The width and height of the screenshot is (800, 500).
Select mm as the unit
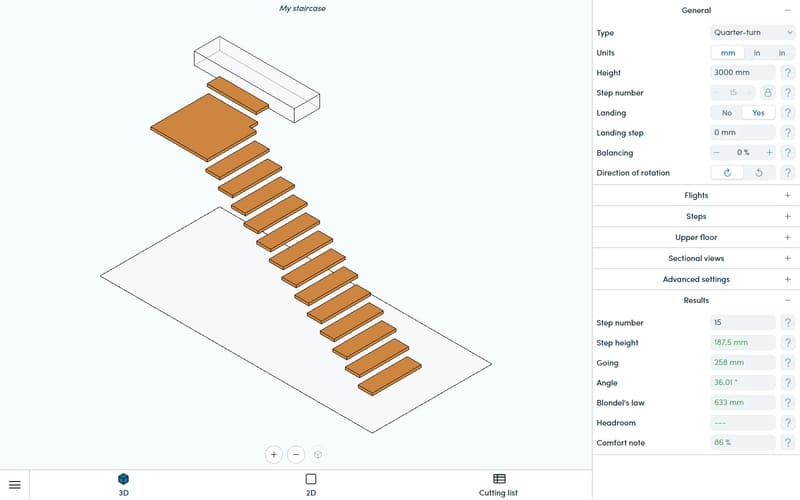click(x=728, y=53)
